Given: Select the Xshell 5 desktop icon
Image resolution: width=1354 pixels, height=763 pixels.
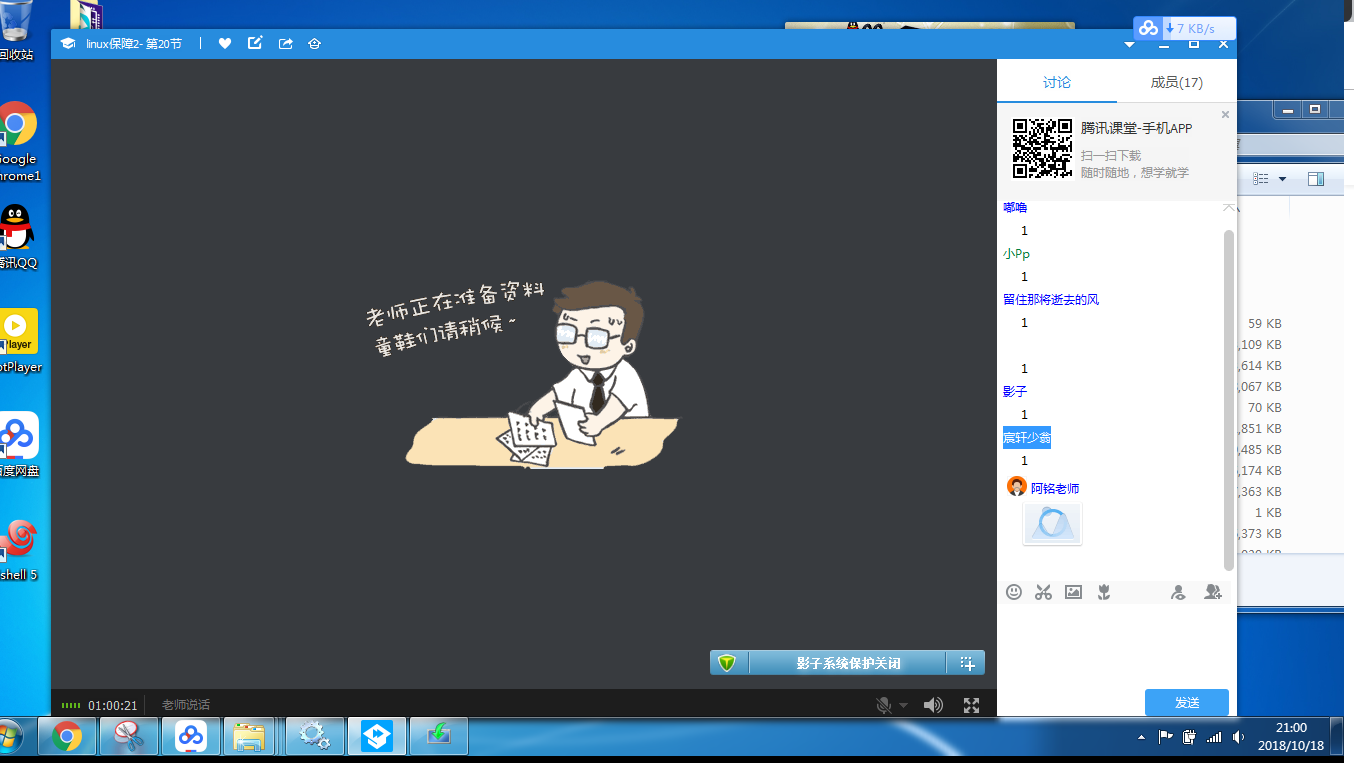Looking at the screenshot, I should 18,550.
